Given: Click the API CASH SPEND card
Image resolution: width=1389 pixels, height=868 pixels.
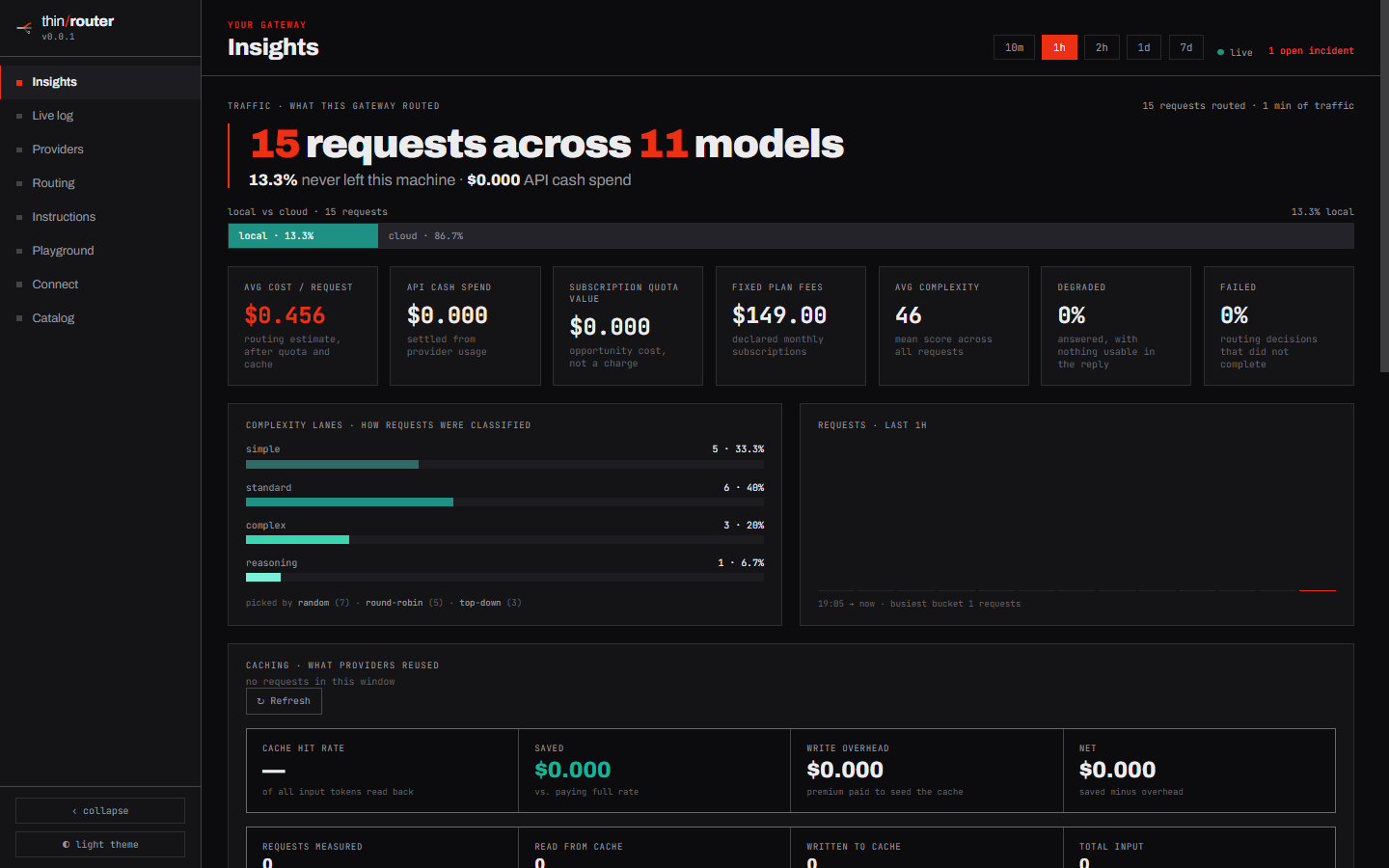Looking at the screenshot, I should coord(465,326).
